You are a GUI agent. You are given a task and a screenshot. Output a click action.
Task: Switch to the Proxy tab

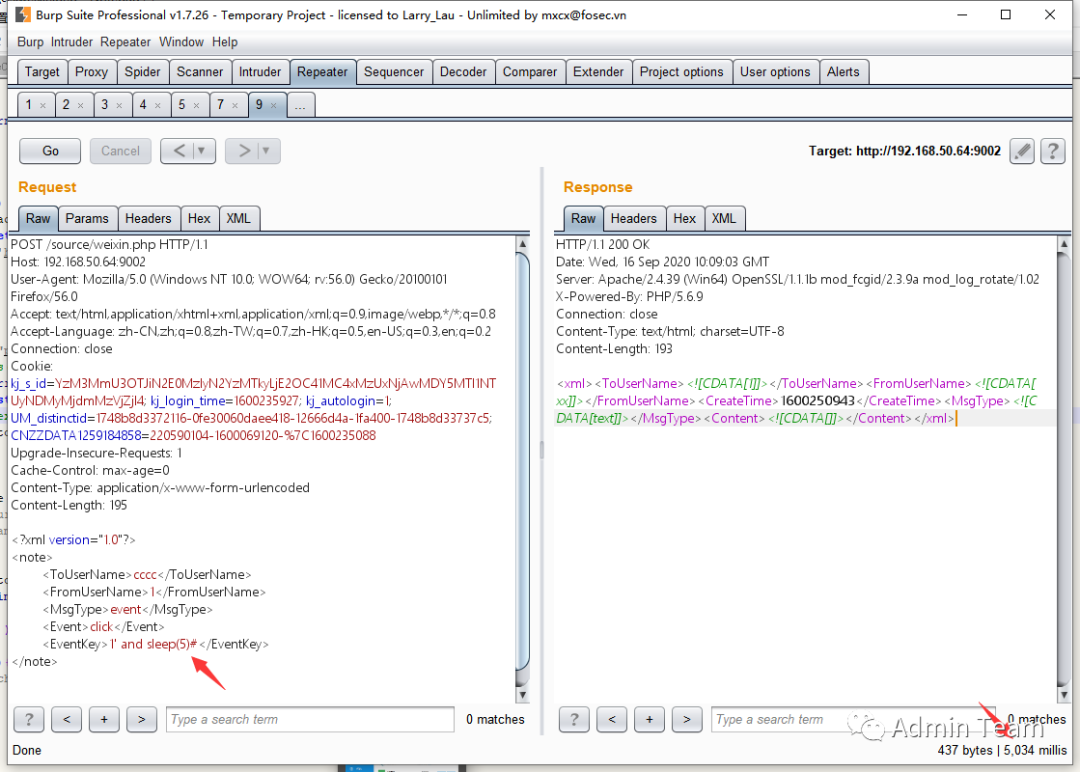91,72
